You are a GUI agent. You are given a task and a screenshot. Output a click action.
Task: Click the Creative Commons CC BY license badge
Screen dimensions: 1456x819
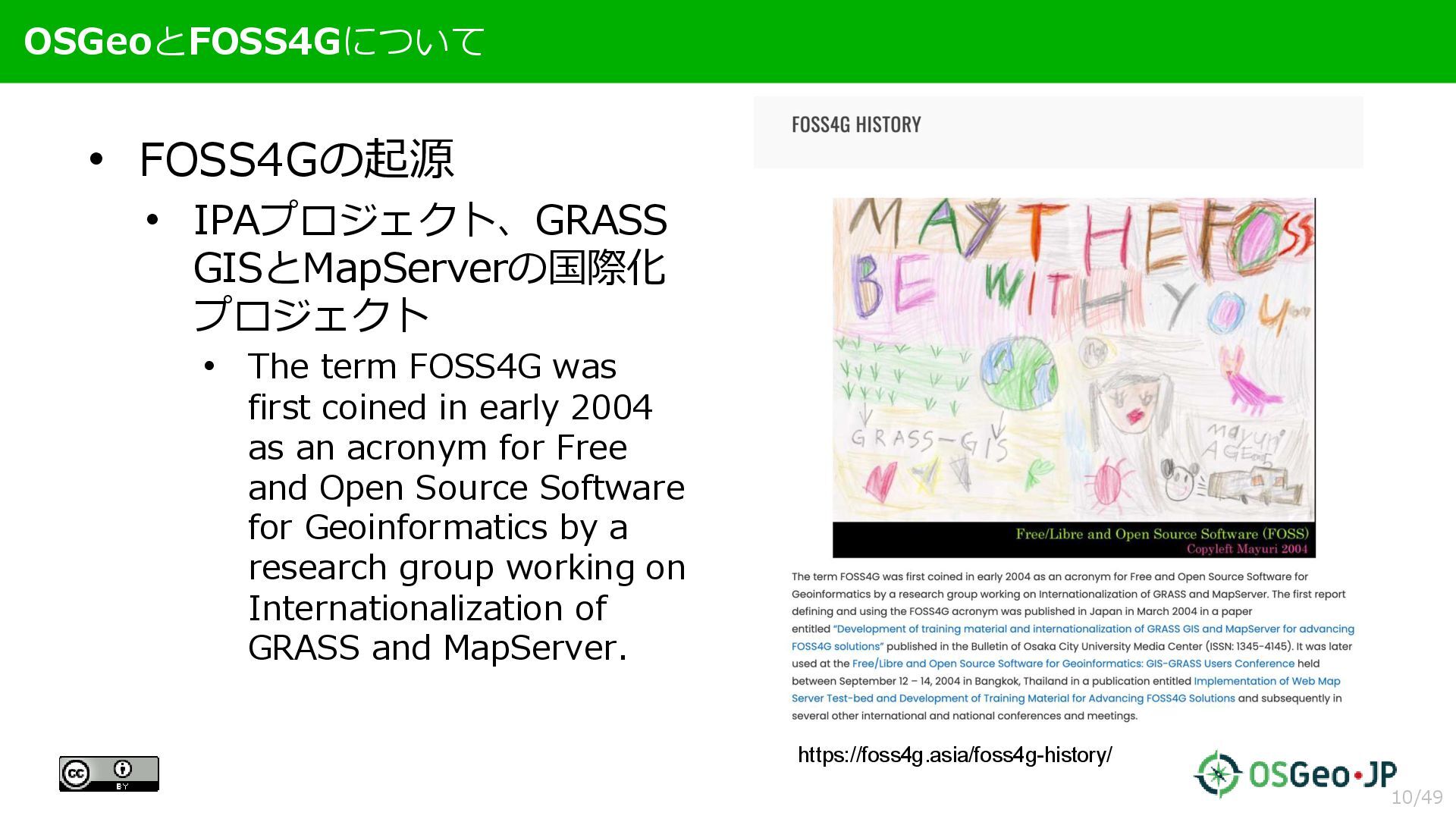[x=109, y=773]
